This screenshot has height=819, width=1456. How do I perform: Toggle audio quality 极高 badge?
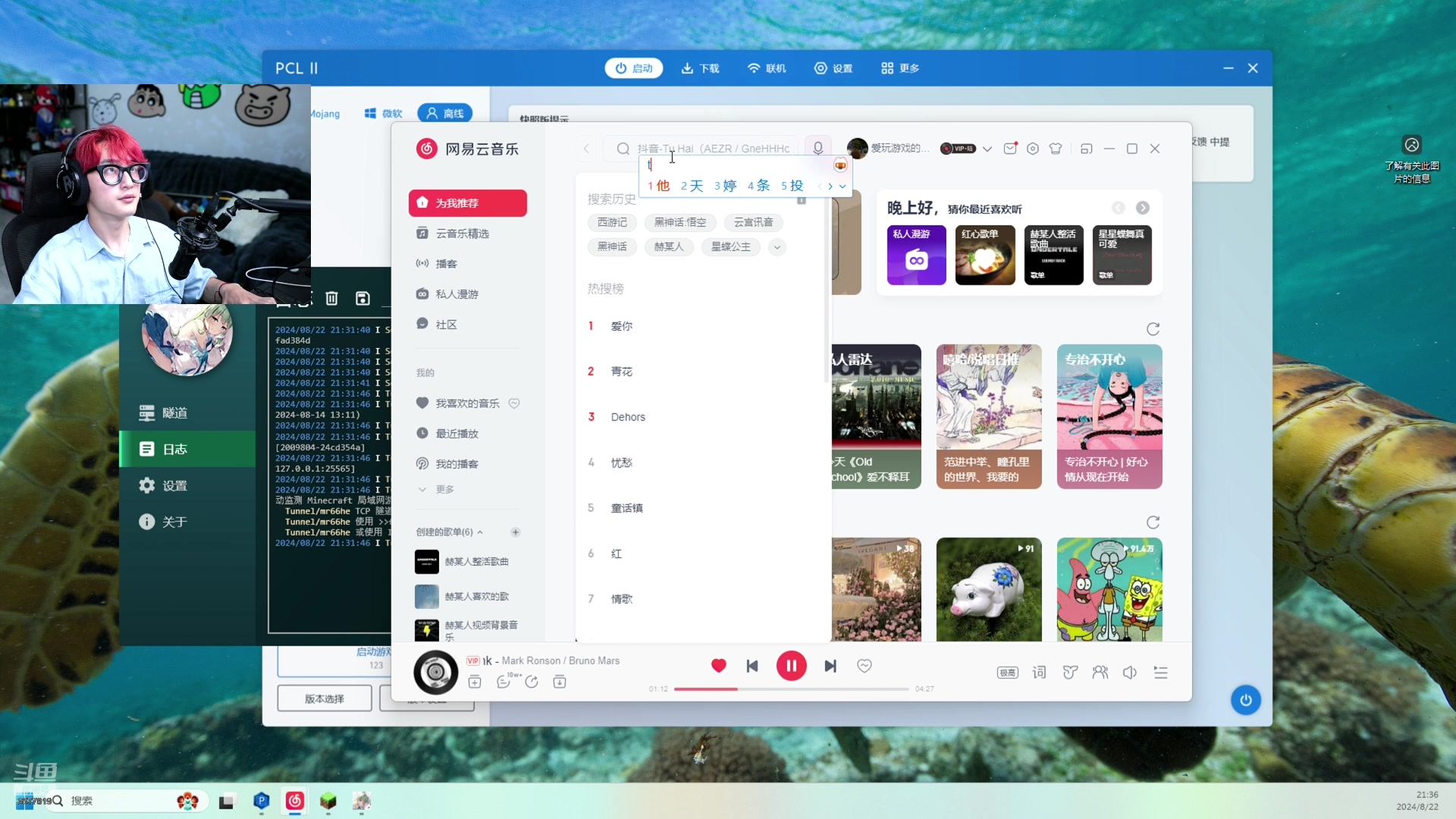click(1008, 673)
